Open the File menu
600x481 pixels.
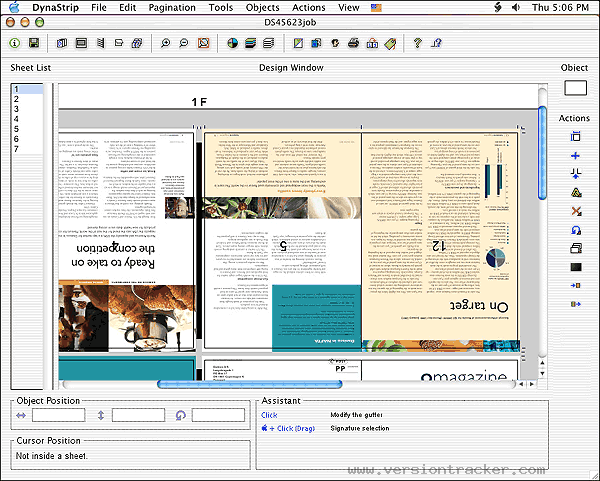[99, 7]
